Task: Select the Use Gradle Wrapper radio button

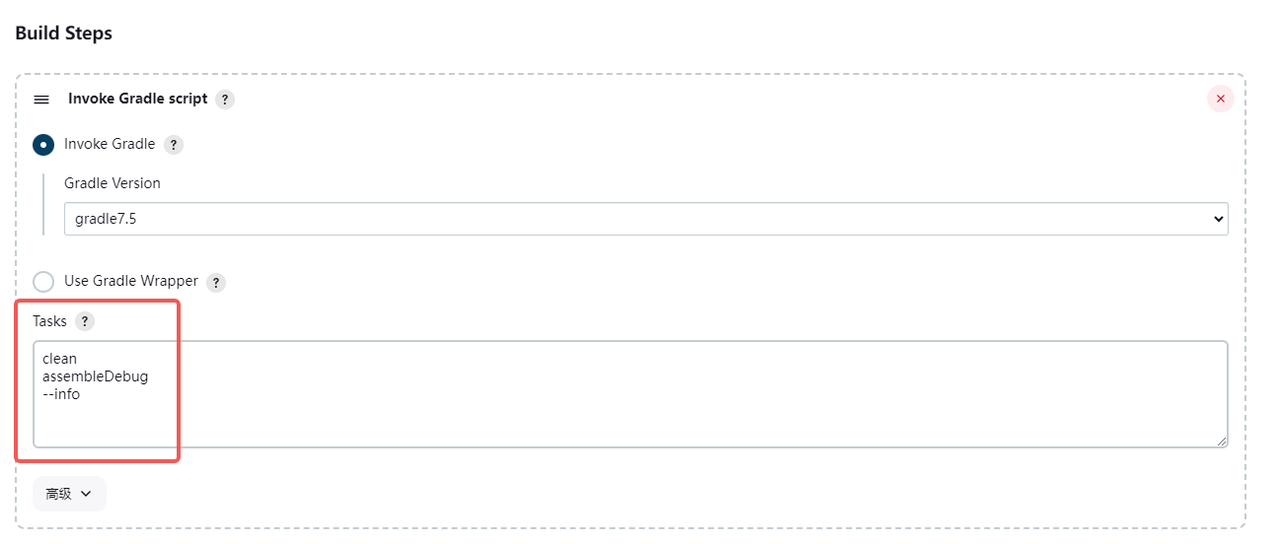Action: tap(43, 281)
